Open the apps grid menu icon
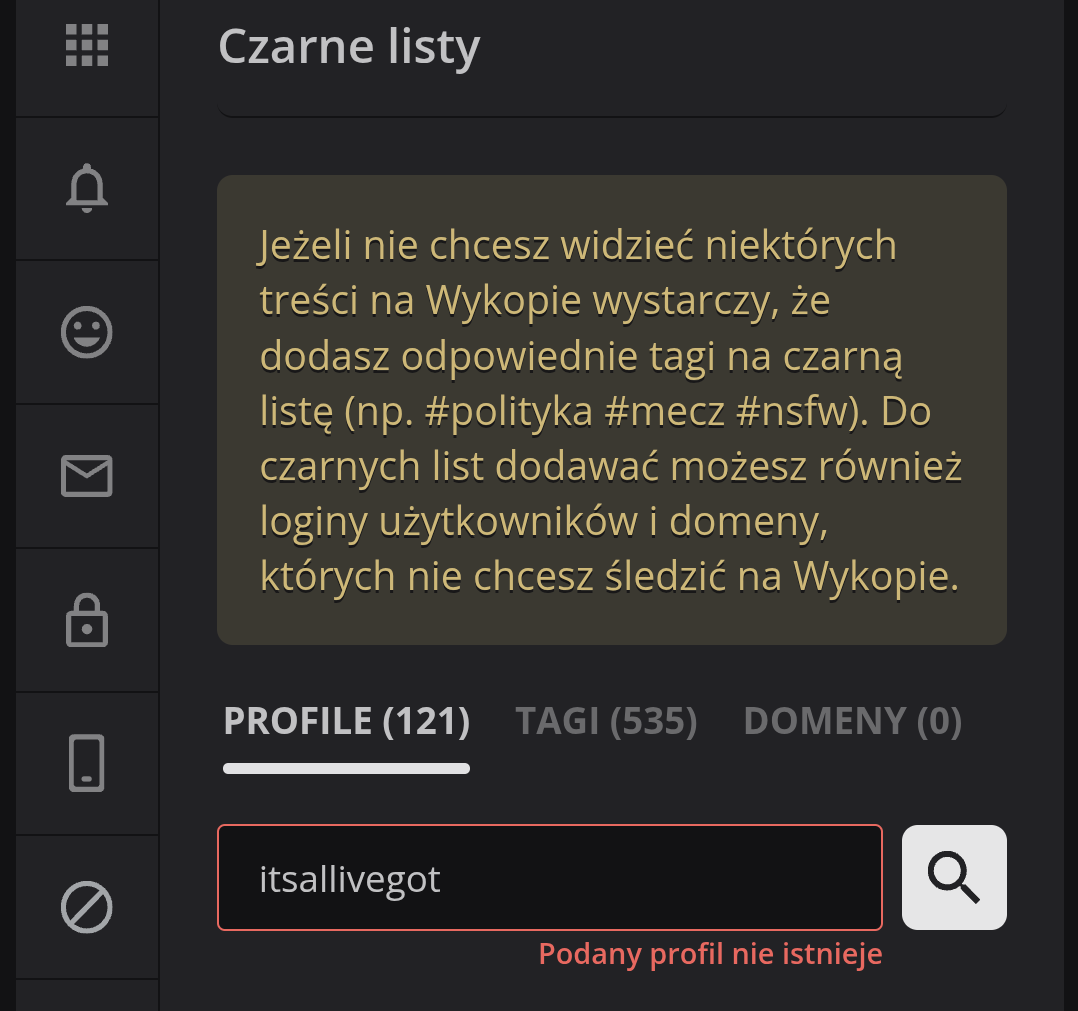The image size is (1078, 1011). pyautogui.click(x=87, y=46)
